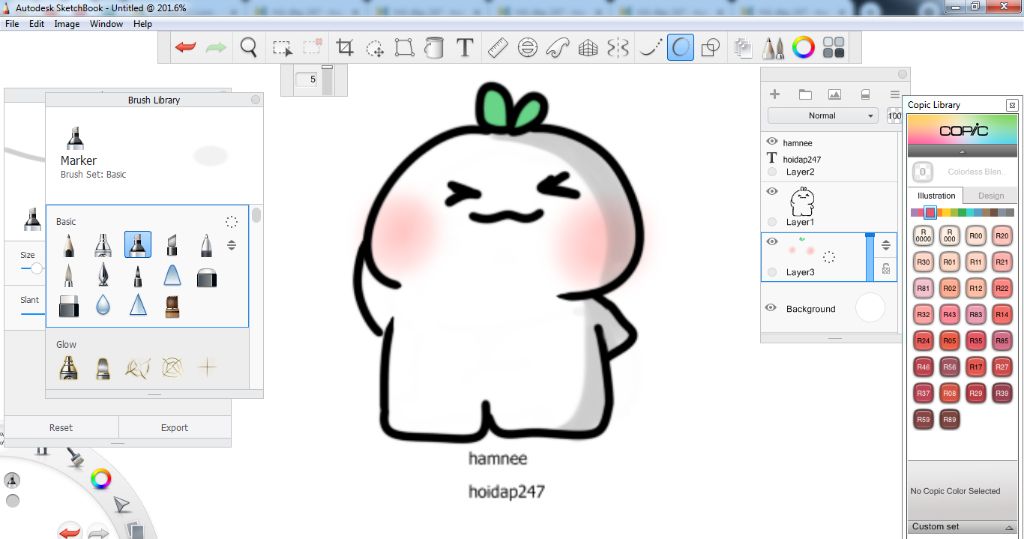The image size is (1024, 539).
Task: Open the Basic brush set options circle
Action: 231,221
